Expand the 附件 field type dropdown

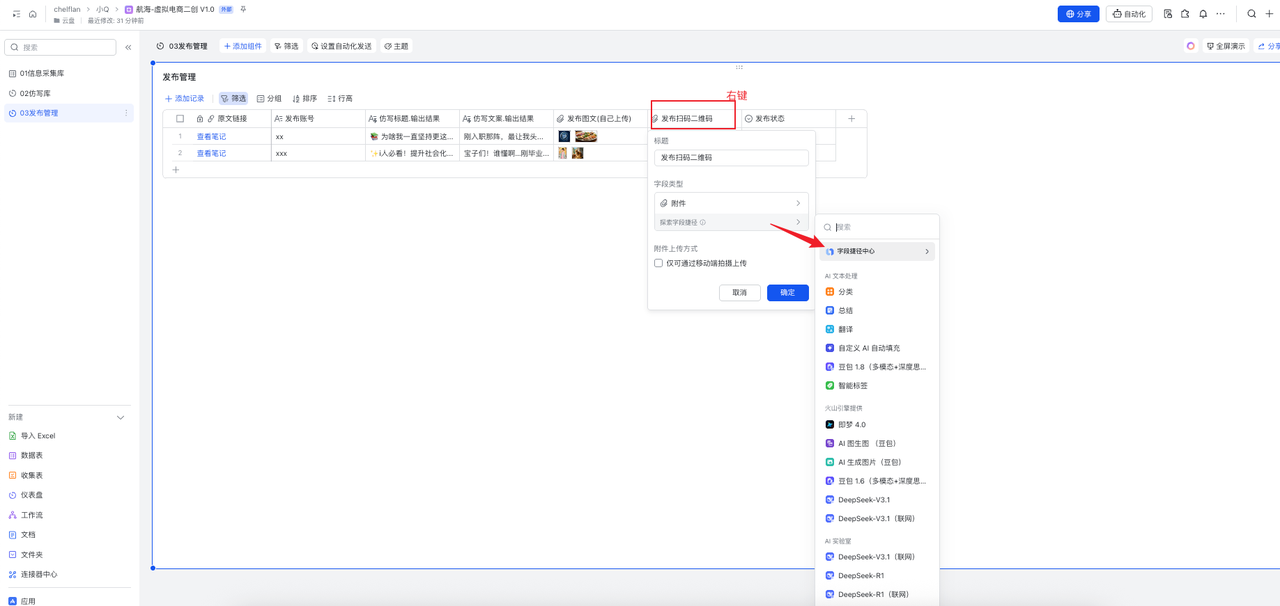731,203
